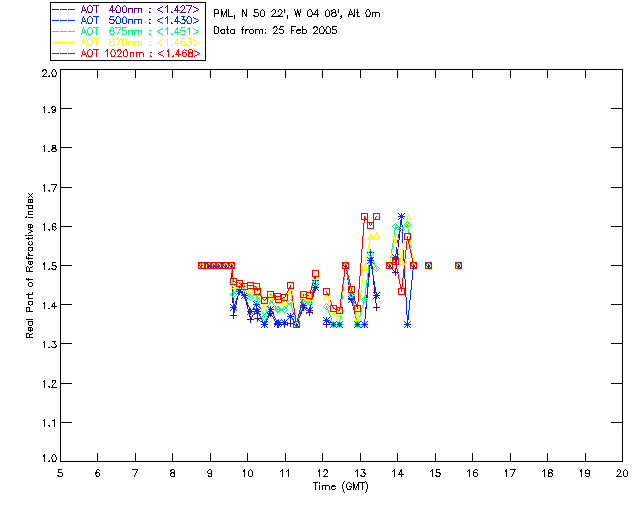Click the 14 label on the time axis

[x=398, y=473]
